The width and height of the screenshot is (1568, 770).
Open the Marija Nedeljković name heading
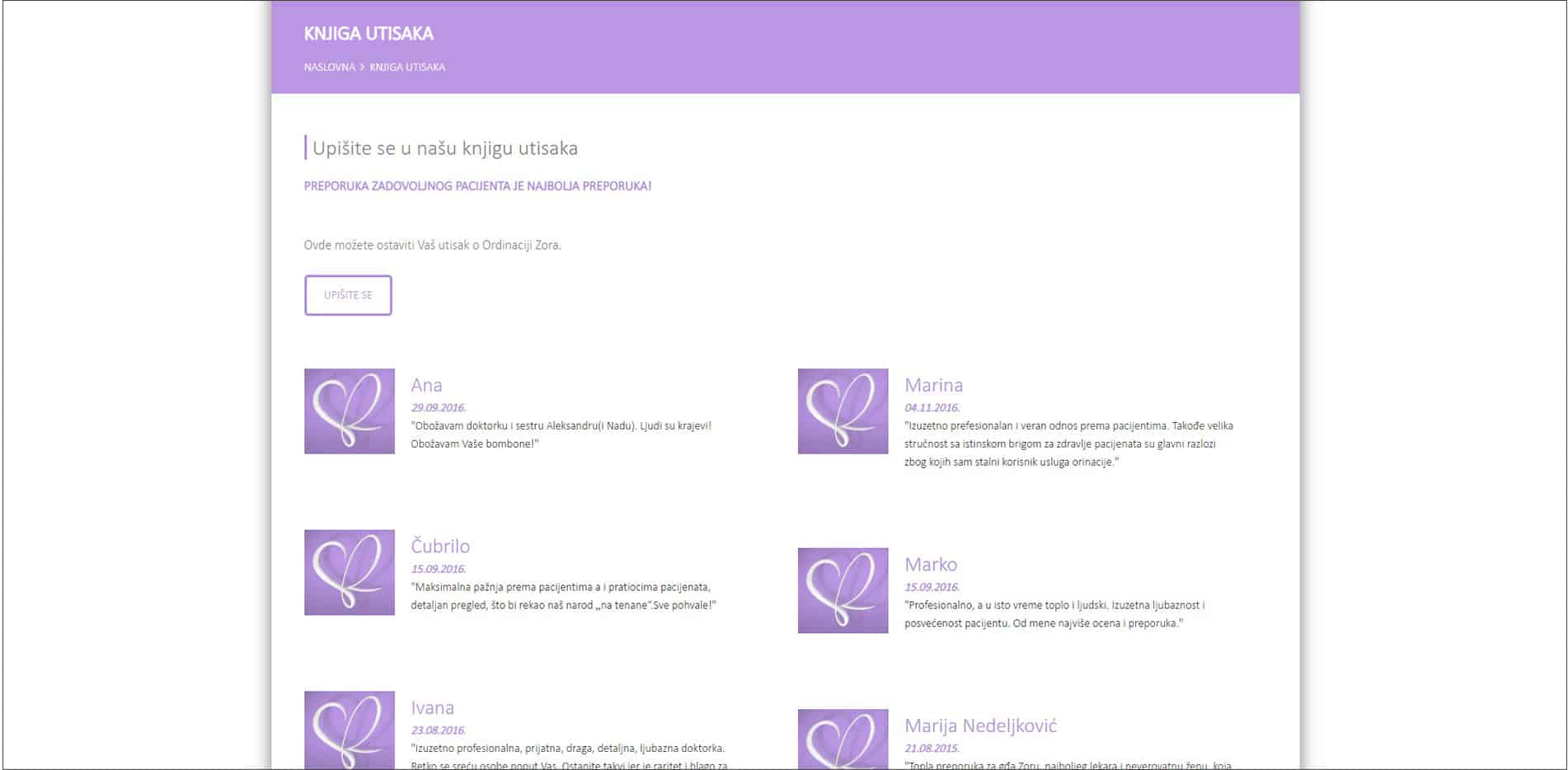pyautogui.click(x=980, y=725)
